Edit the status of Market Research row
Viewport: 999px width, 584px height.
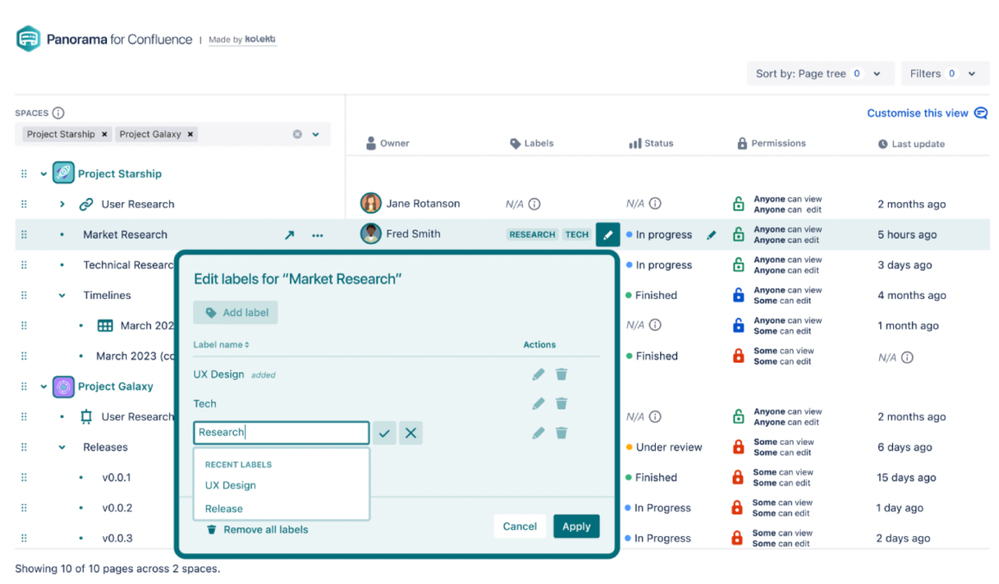coord(711,235)
